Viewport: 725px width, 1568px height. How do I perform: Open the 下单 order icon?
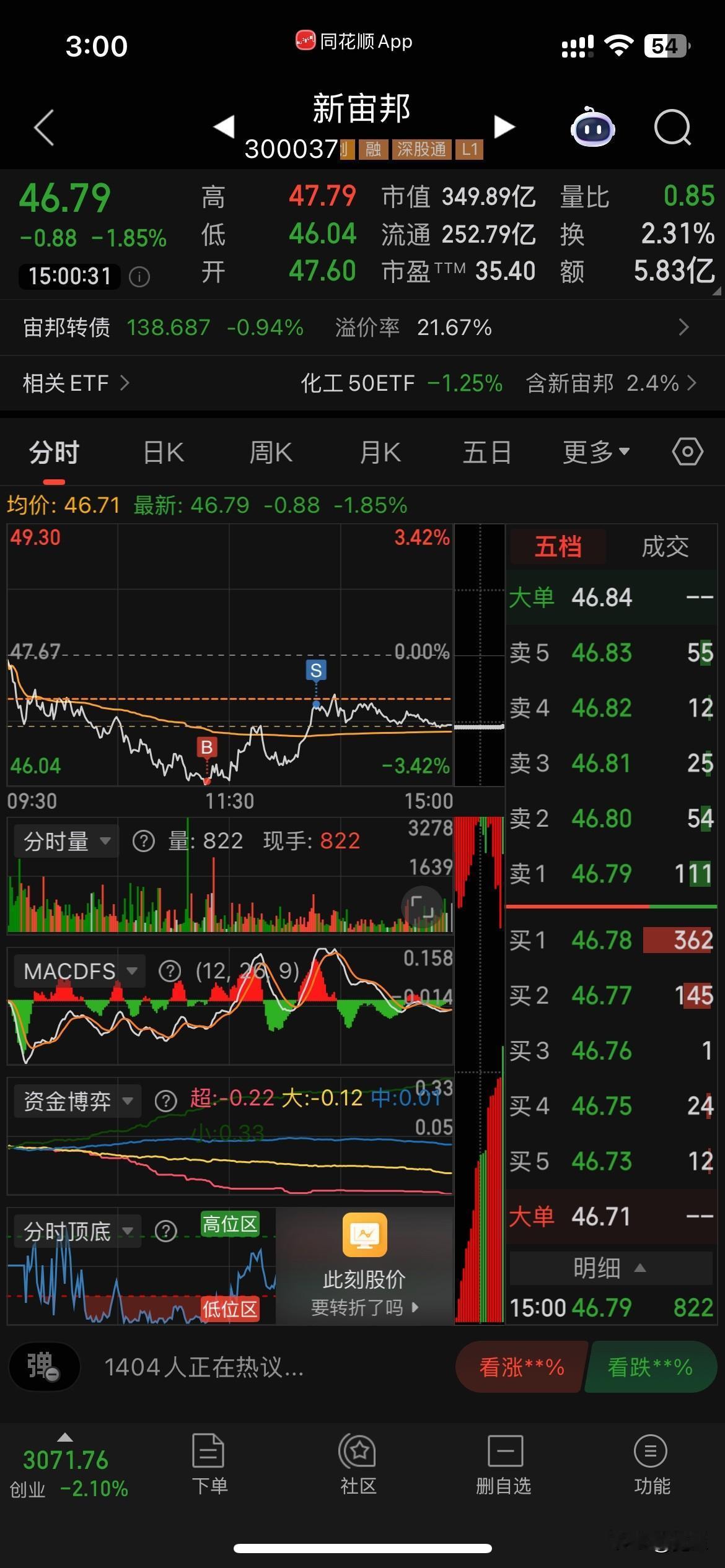pos(209,1465)
